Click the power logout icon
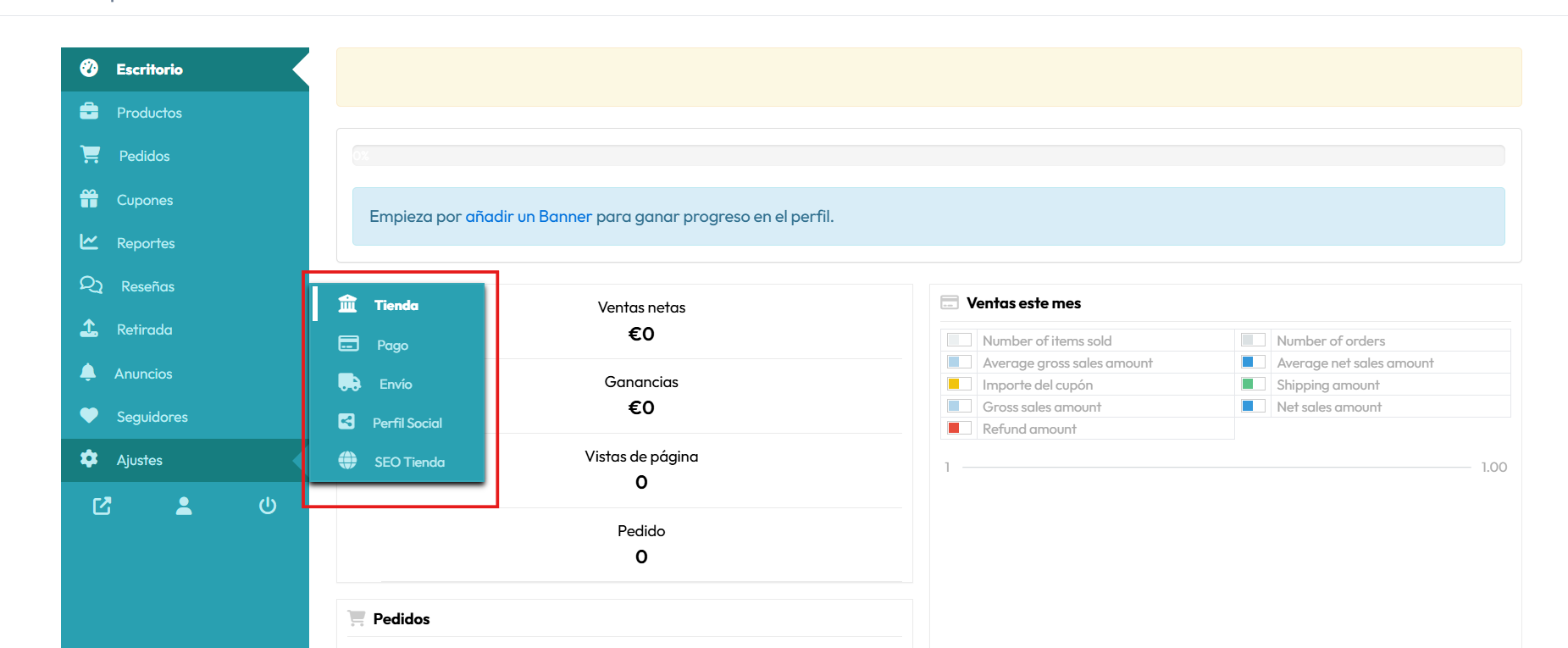 tap(268, 506)
